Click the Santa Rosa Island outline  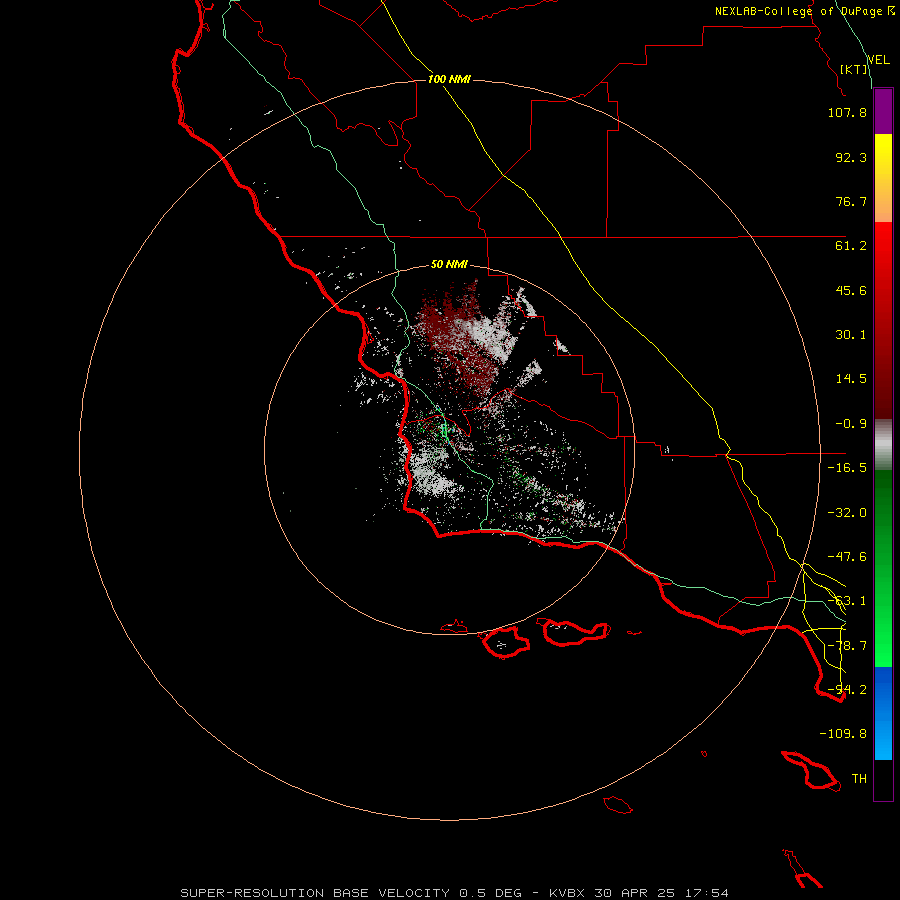[x=505, y=642]
